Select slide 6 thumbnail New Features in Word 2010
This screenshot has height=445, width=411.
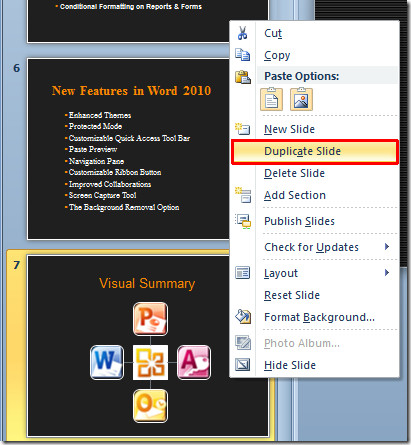[x=128, y=149]
